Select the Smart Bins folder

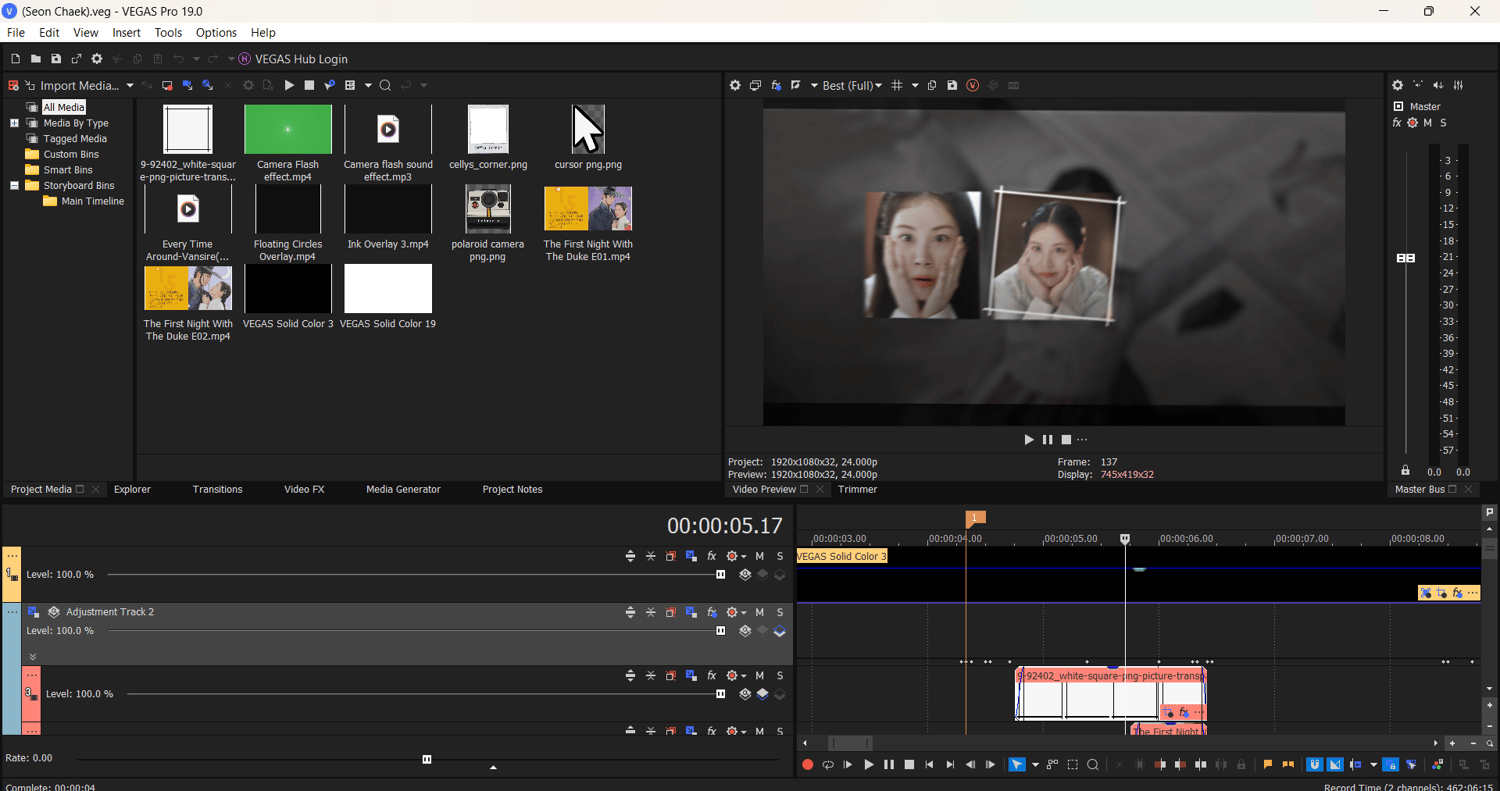point(68,170)
